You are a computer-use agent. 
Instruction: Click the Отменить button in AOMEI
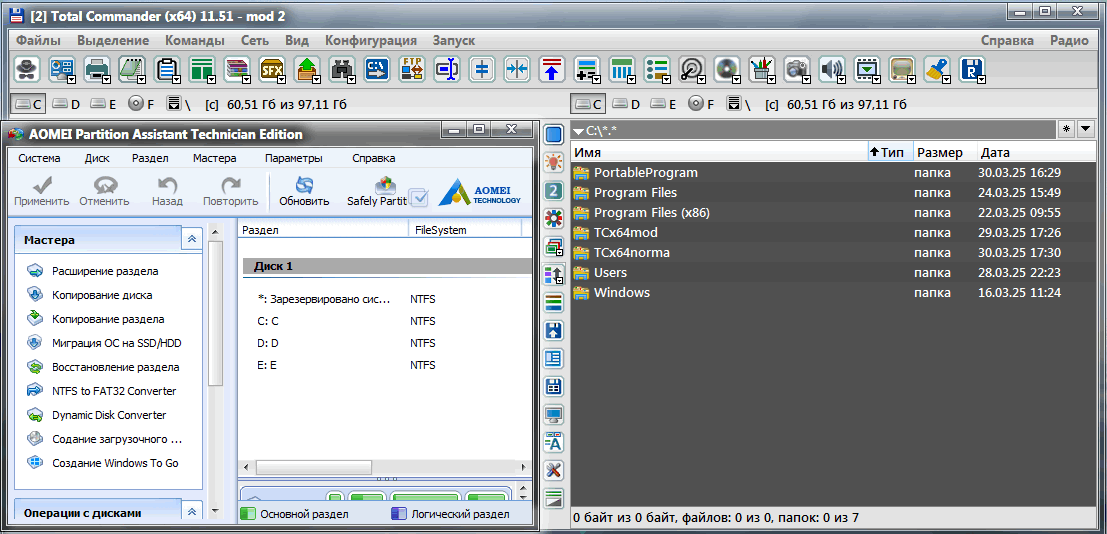click(104, 191)
